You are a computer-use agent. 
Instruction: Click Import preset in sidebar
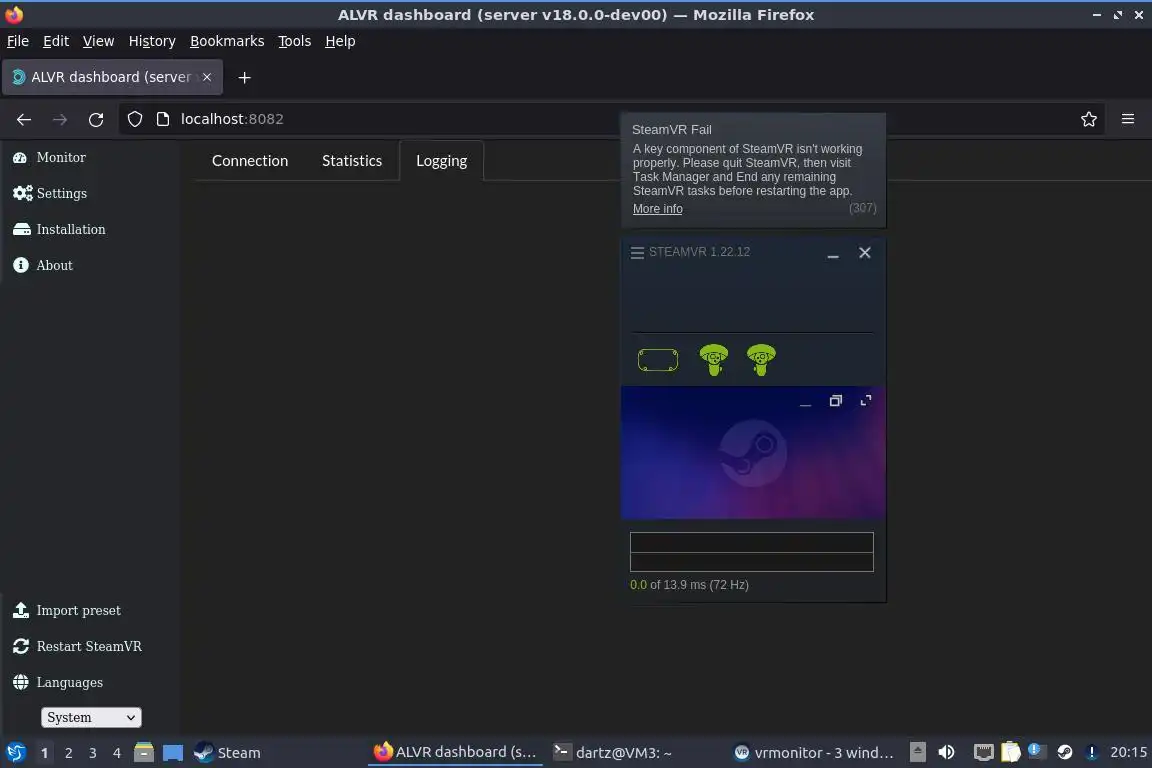(67, 610)
